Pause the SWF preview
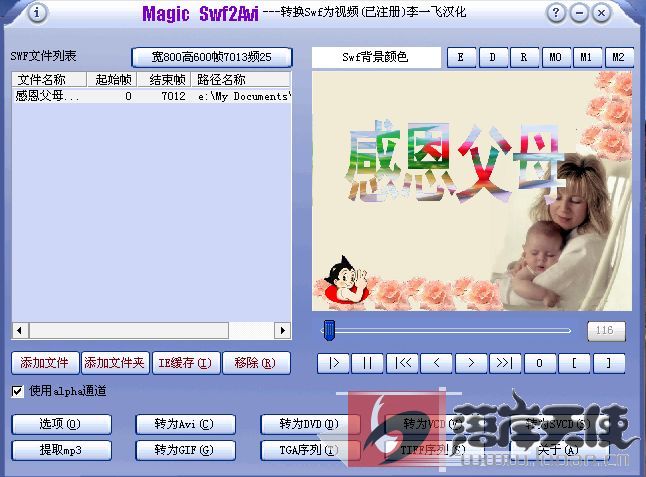This screenshot has height=477, width=646. (x=367, y=363)
